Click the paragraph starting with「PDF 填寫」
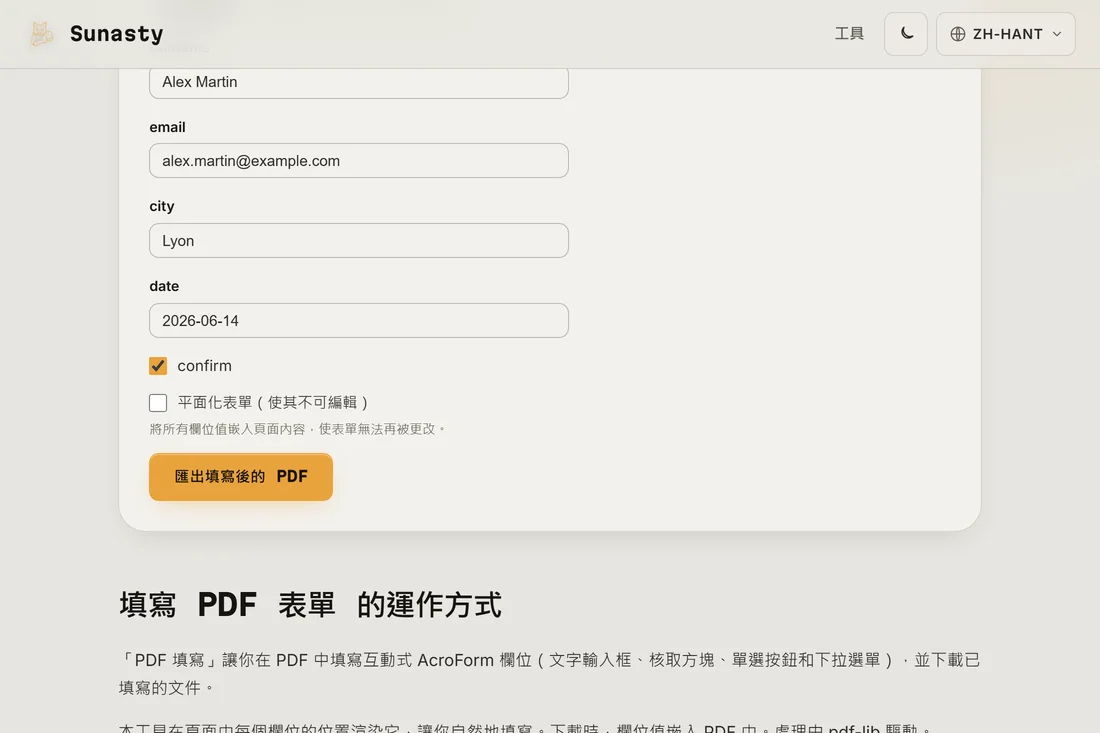This screenshot has width=1100, height=733. point(549,673)
